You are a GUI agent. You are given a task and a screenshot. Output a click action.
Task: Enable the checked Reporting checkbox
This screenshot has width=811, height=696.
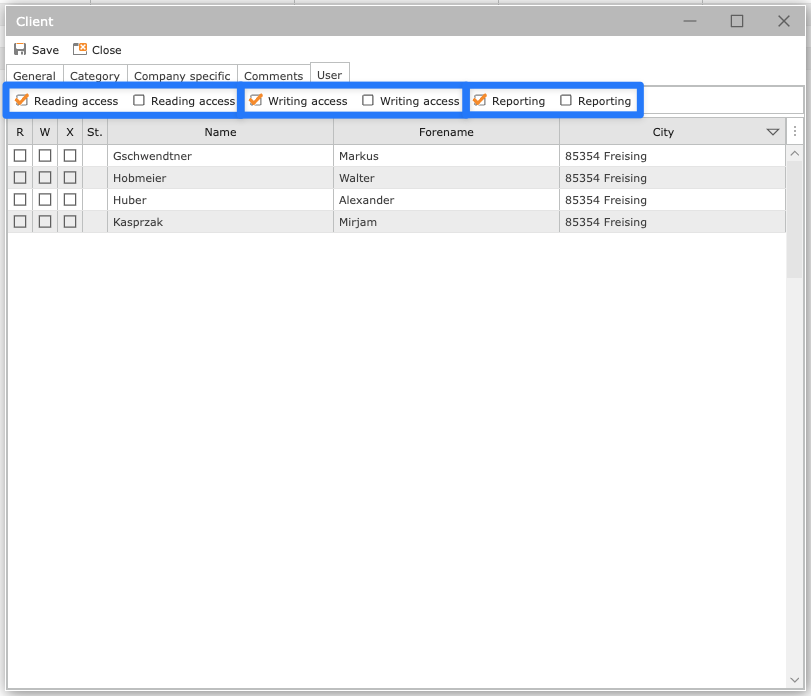point(480,100)
